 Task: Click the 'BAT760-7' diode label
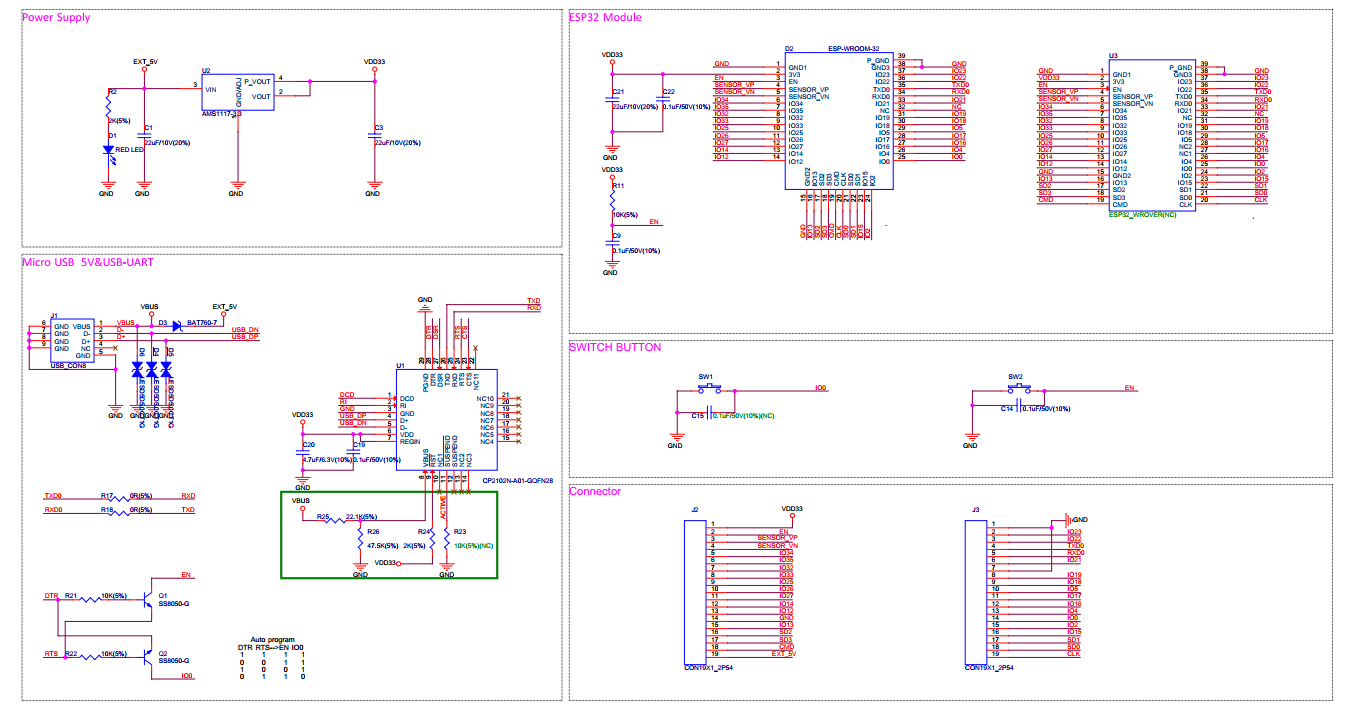tap(202, 324)
